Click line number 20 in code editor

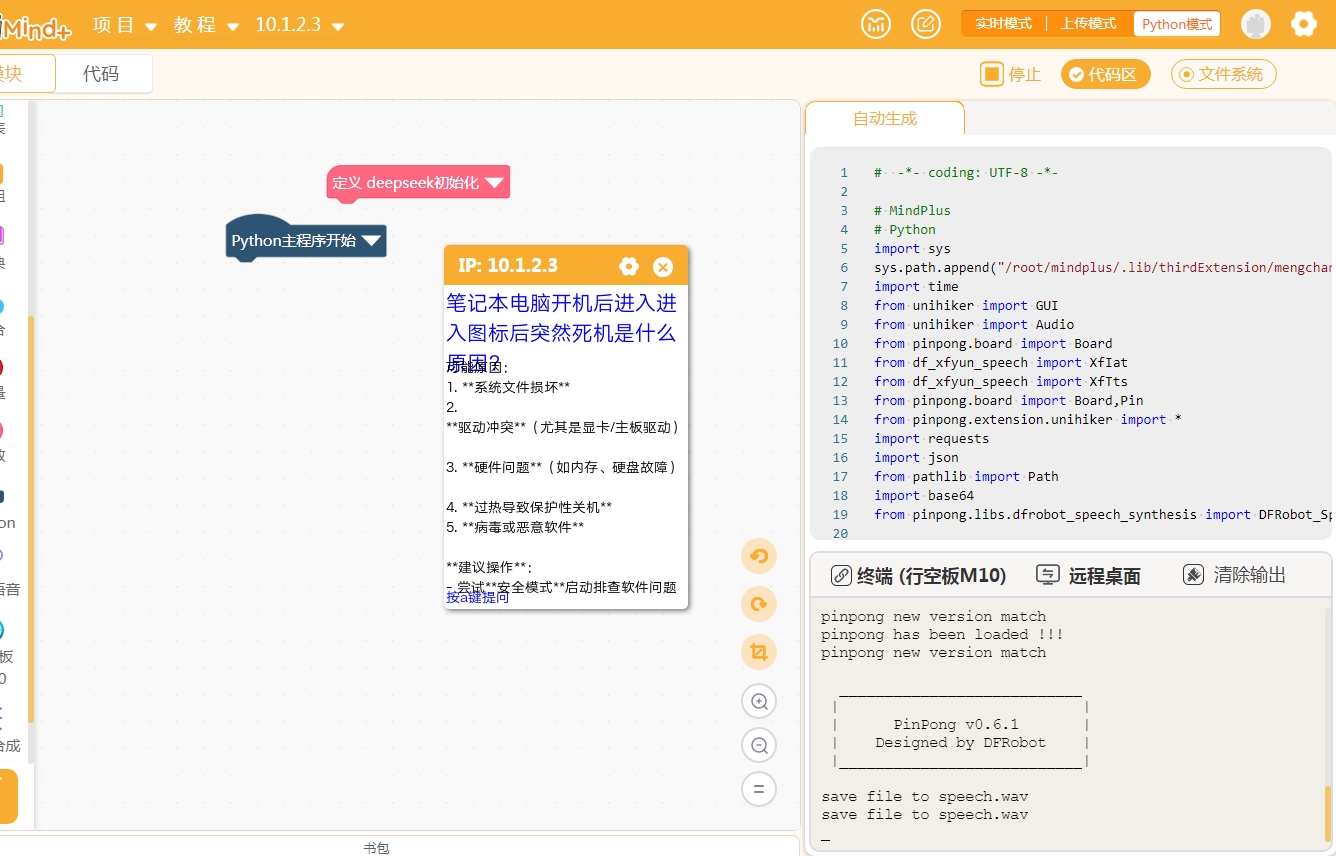pos(840,533)
